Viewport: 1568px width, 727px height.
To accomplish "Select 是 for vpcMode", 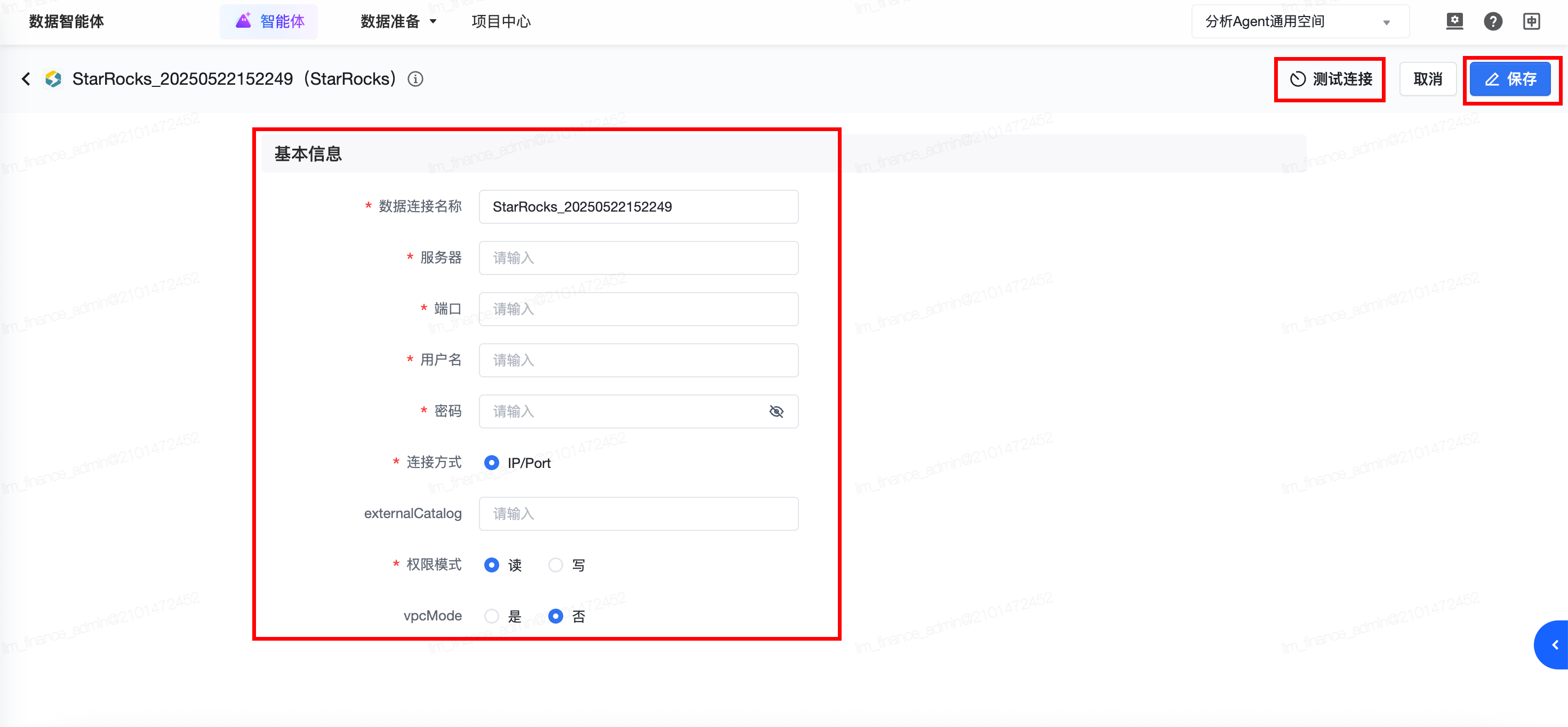I will (491, 616).
